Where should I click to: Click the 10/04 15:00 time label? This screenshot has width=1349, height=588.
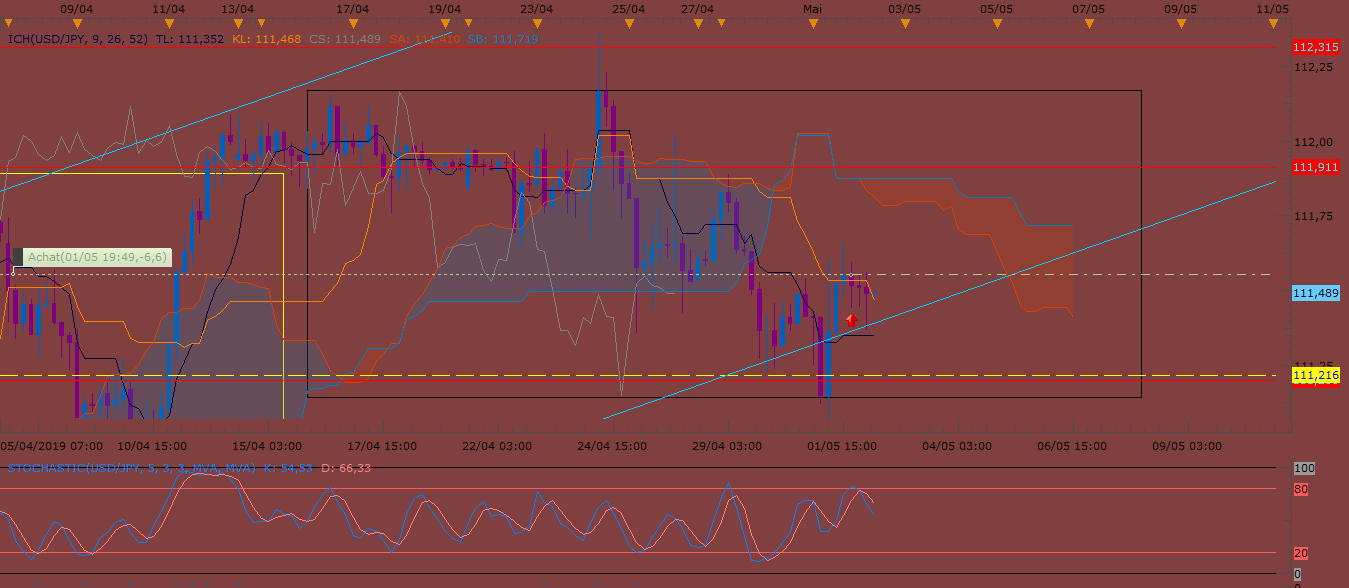pos(151,446)
